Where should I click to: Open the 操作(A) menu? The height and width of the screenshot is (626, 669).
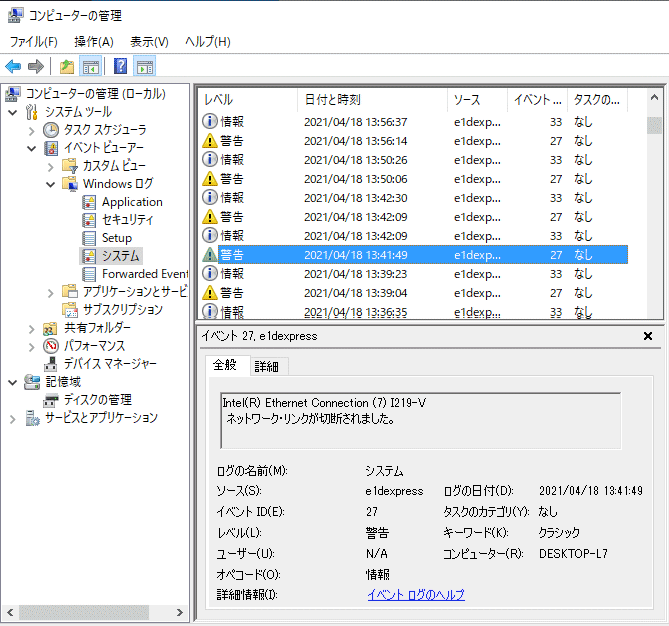94,41
